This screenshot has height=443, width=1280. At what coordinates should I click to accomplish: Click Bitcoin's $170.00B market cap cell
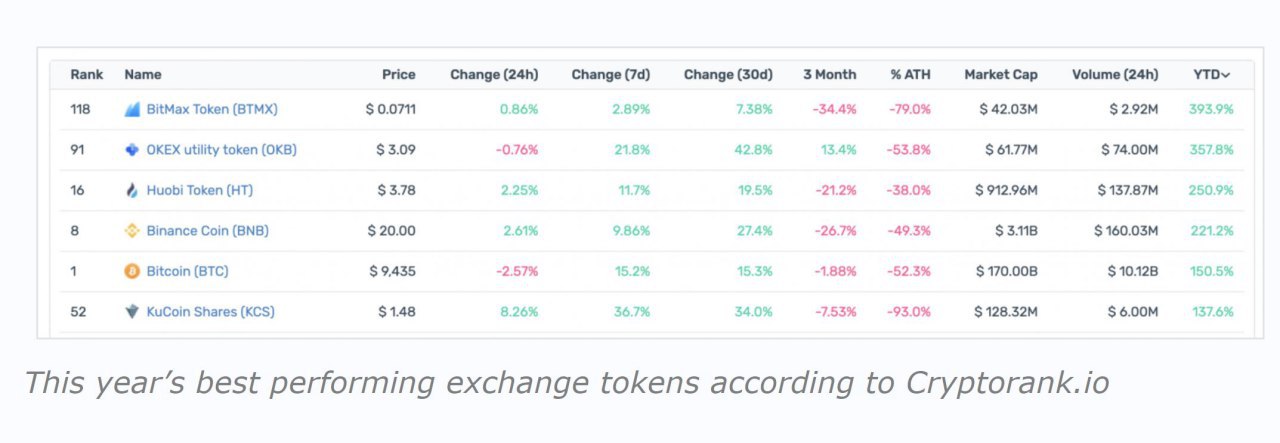click(1006, 271)
